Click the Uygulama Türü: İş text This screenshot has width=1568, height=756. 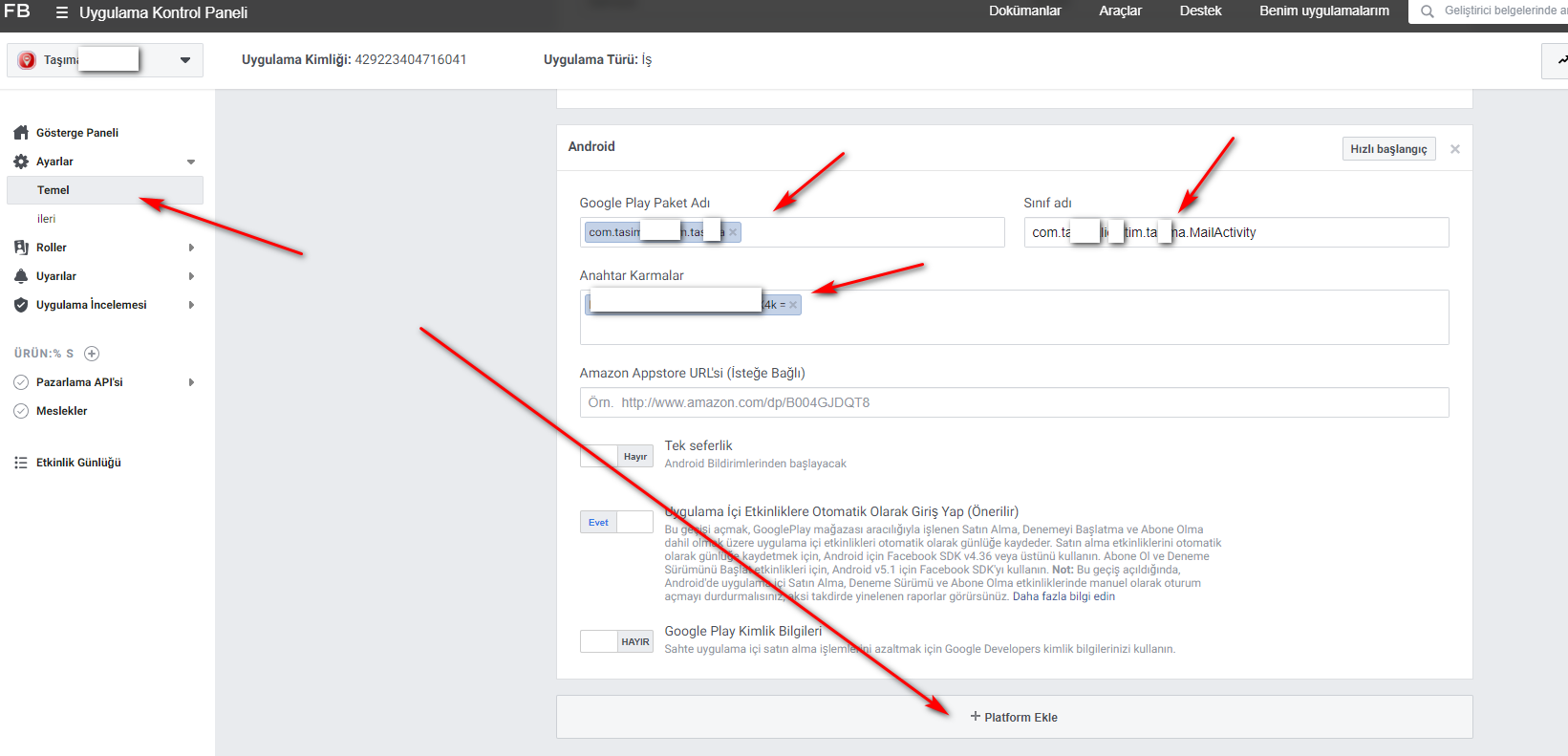pyautogui.click(x=597, y=59)
